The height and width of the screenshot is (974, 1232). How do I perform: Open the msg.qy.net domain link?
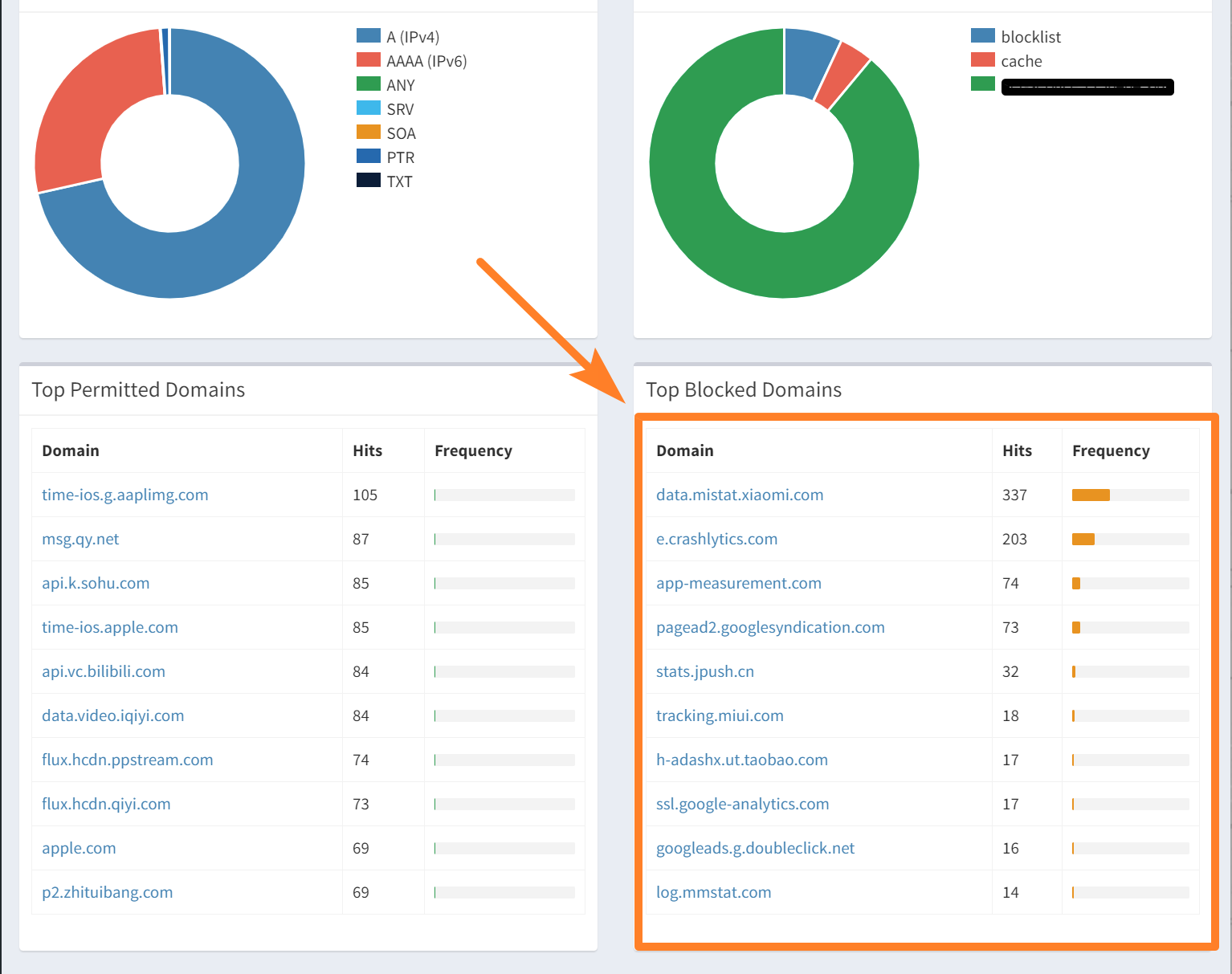[x=80, y=539]
